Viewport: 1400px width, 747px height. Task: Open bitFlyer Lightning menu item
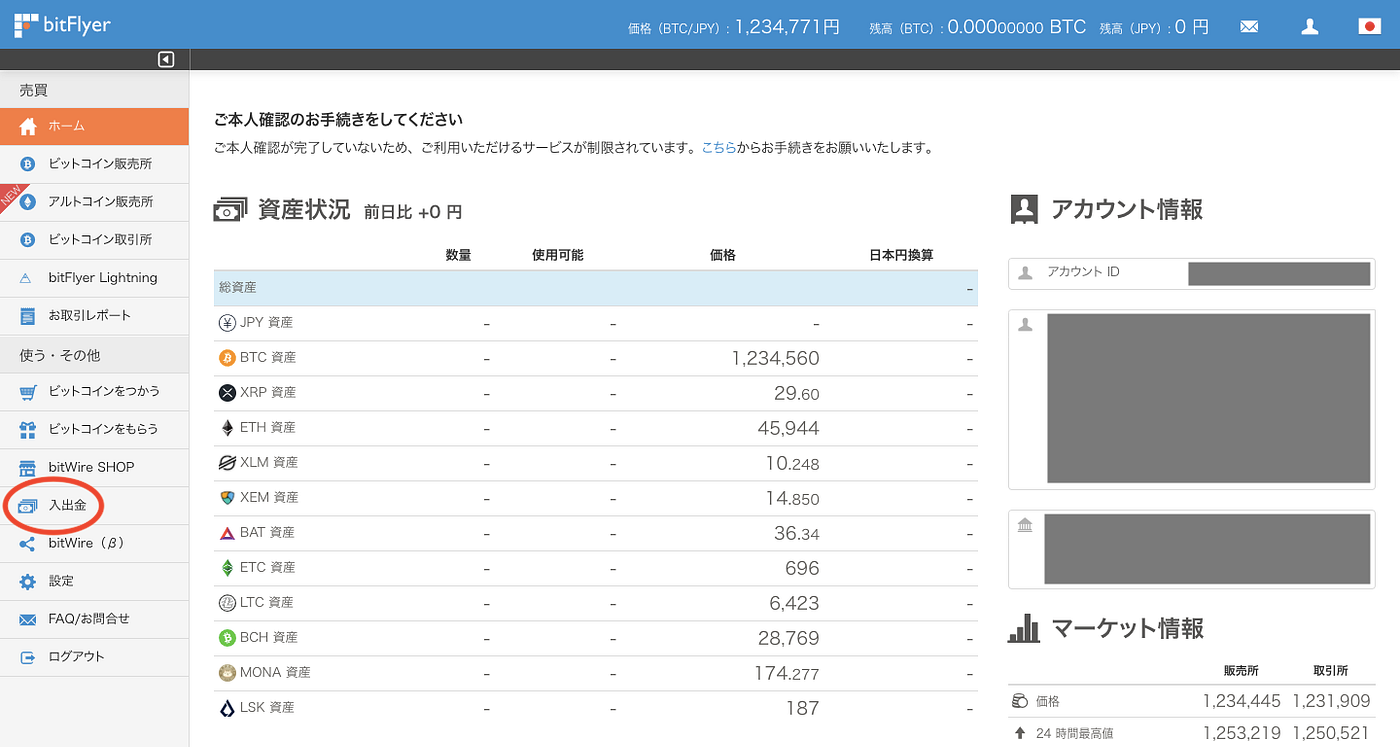[94, 278]
